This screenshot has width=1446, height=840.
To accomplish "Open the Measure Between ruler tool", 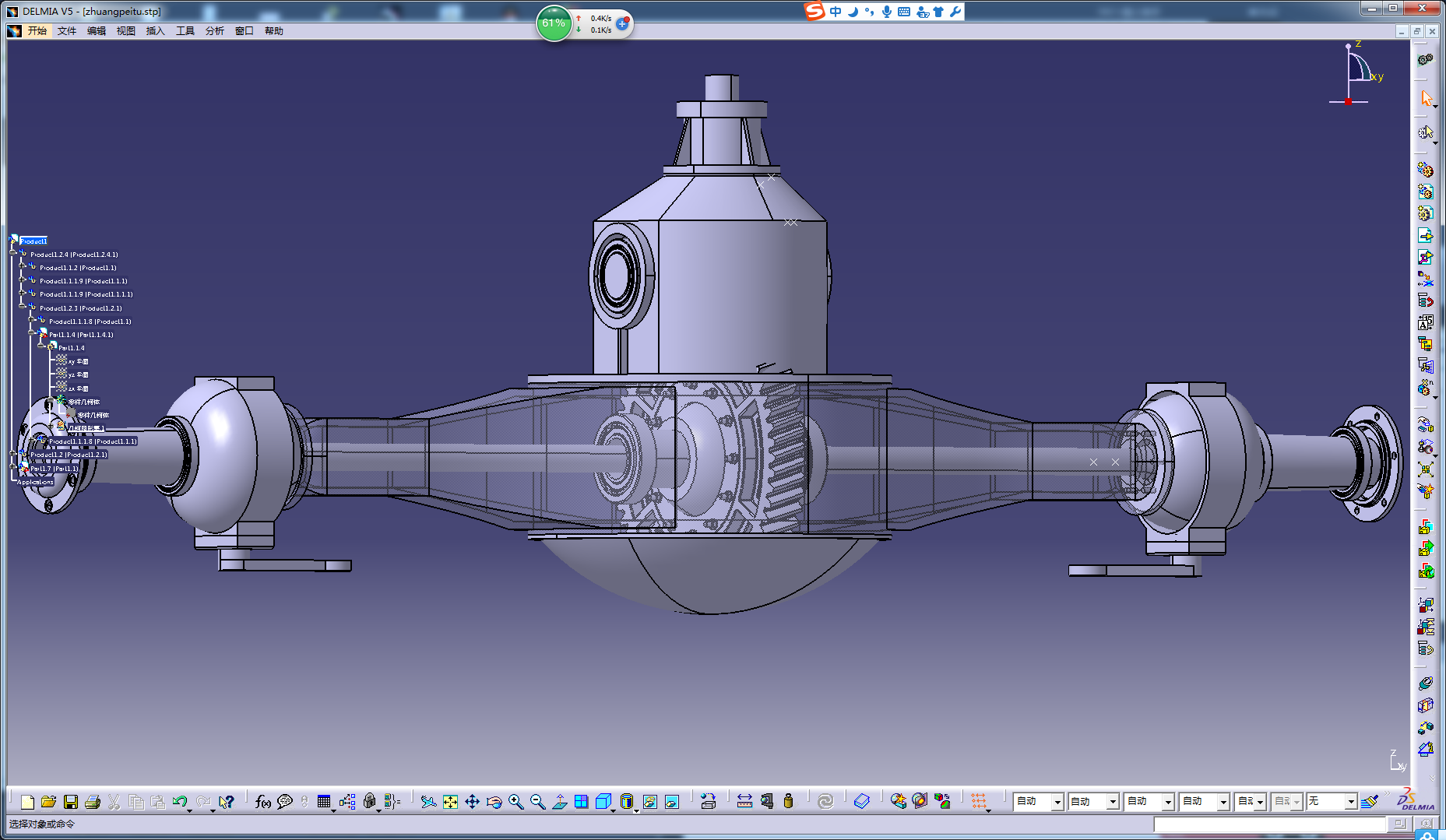I will click(744, 801).
